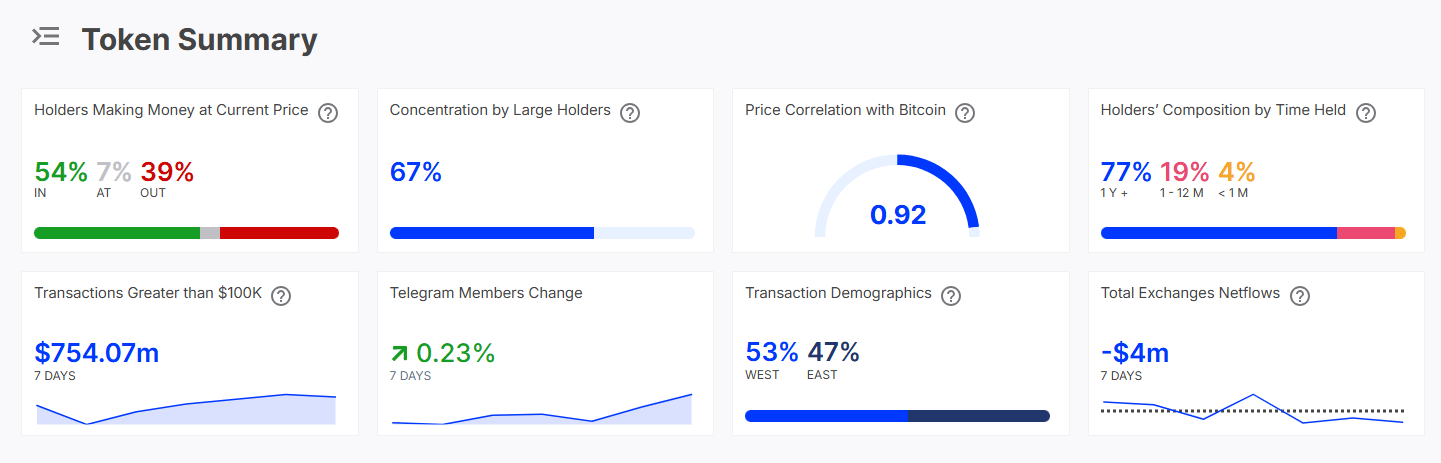Click the green Telegram members up-arrow icon
This screenshot has width=1441, height=463.
(x=400, y=353)
